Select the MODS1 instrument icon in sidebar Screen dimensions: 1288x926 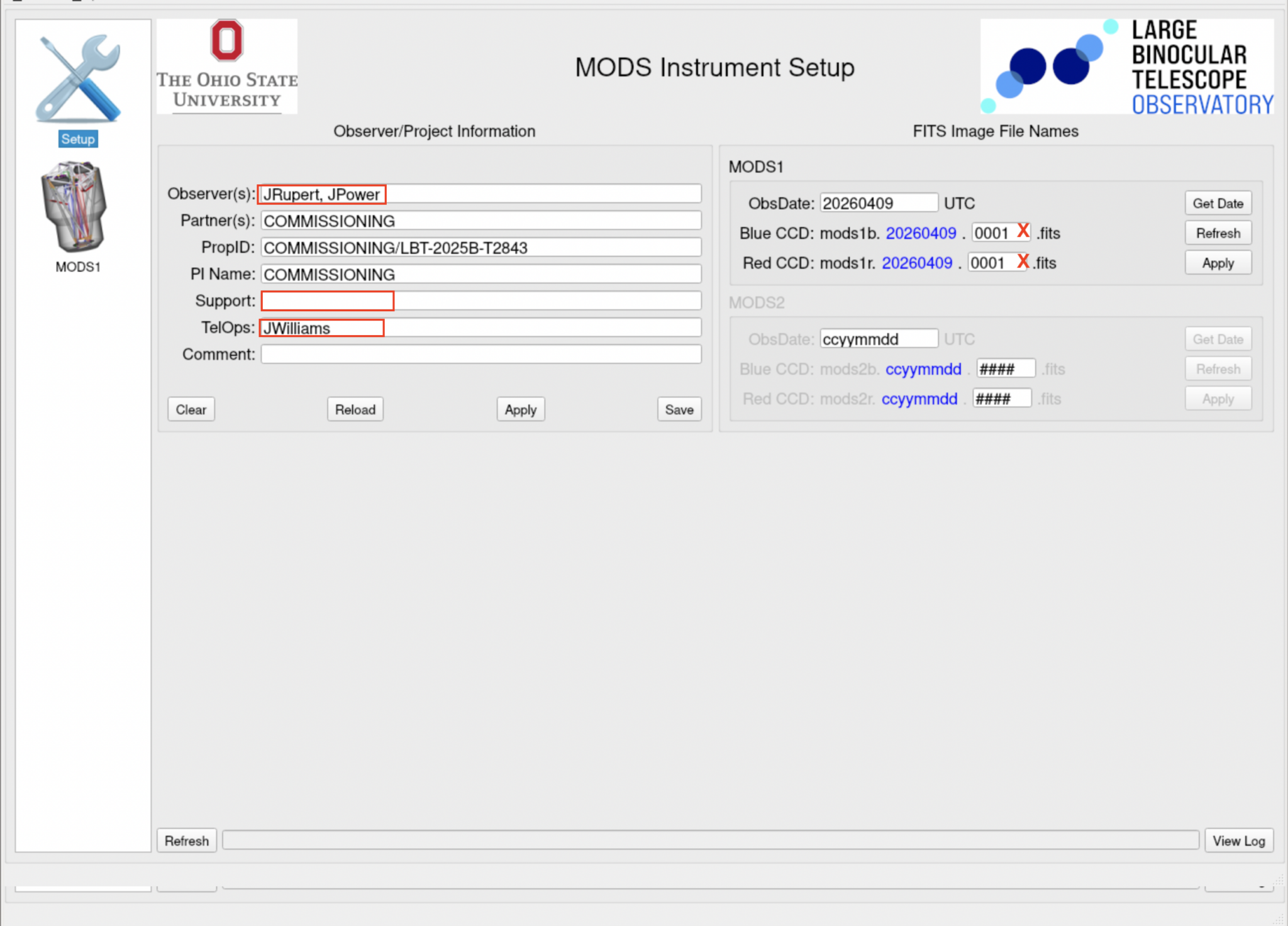[x=74, y=207]
